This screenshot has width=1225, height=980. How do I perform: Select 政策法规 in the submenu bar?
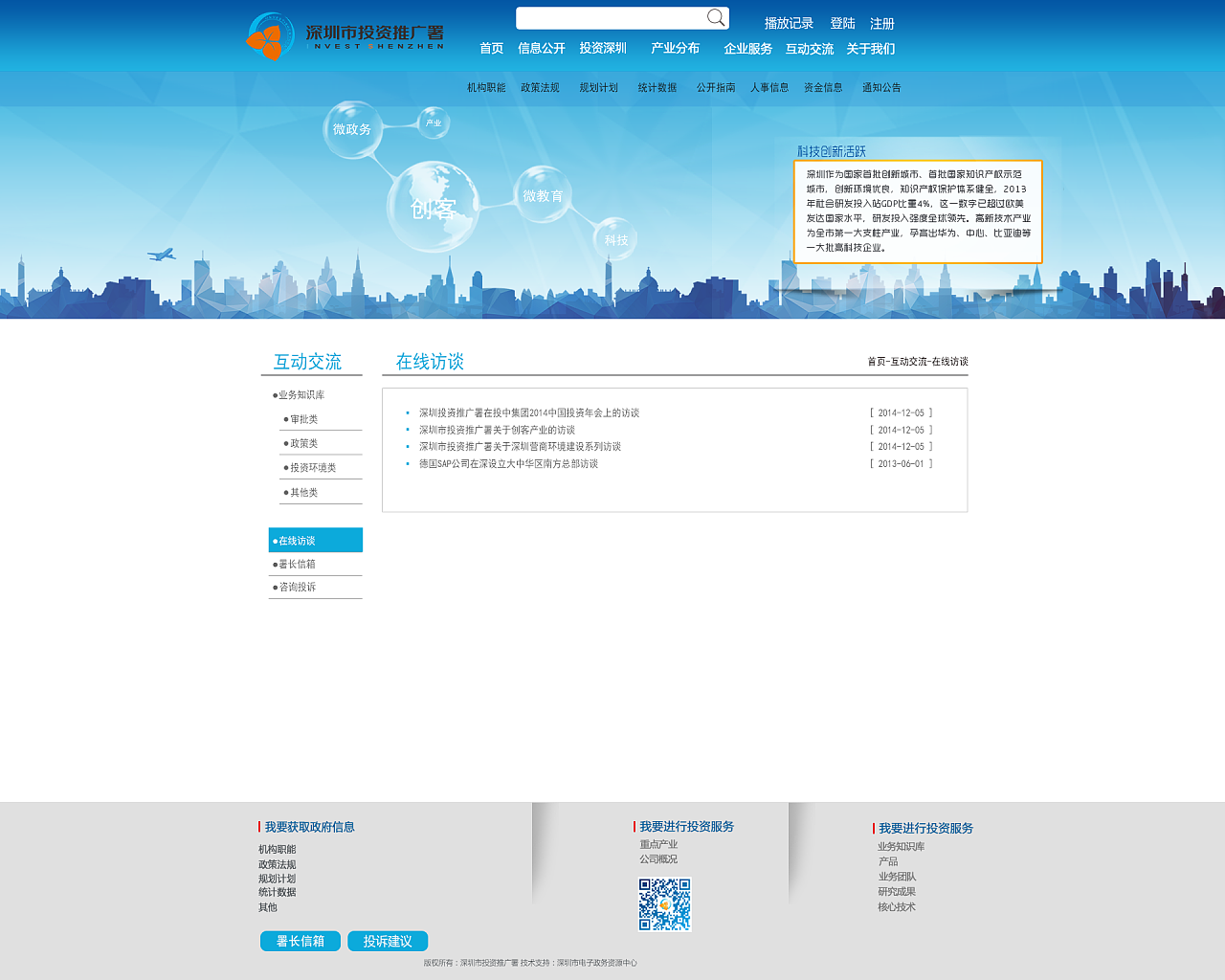tap(540, 88)
